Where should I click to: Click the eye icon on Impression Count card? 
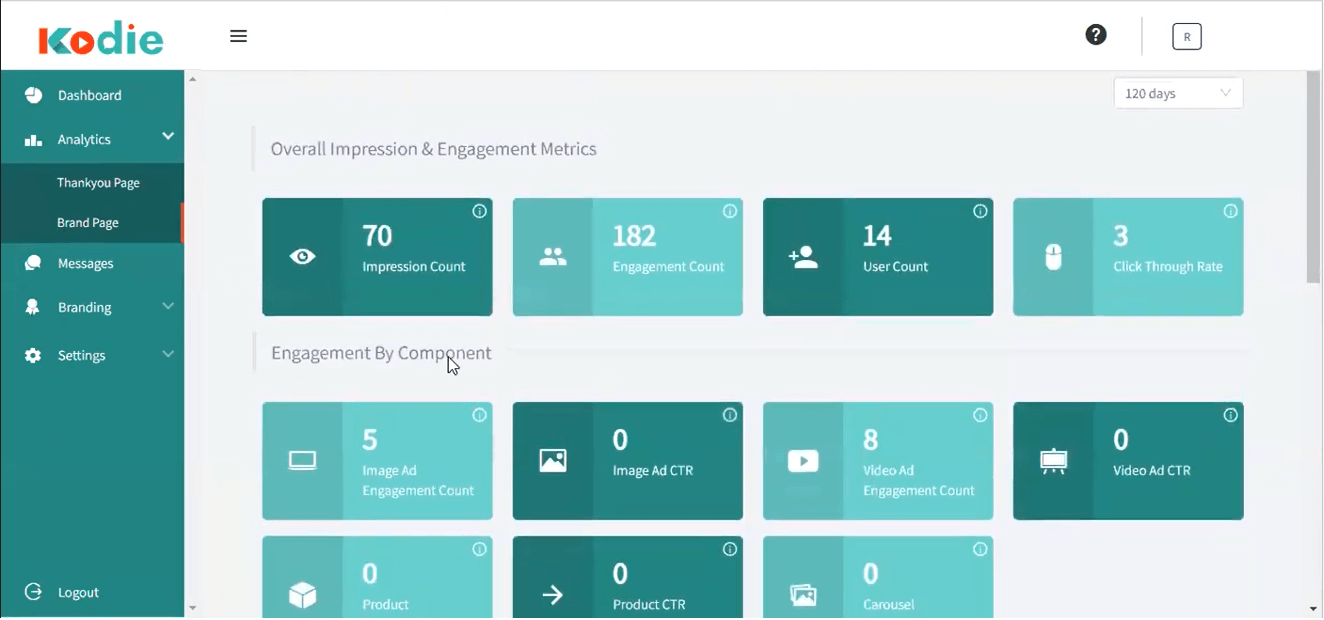pos(302,257)
